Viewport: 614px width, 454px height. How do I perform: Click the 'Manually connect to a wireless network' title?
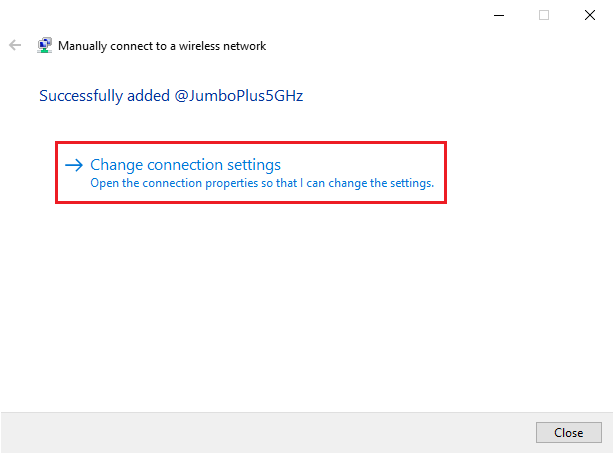tap(162, 46)
